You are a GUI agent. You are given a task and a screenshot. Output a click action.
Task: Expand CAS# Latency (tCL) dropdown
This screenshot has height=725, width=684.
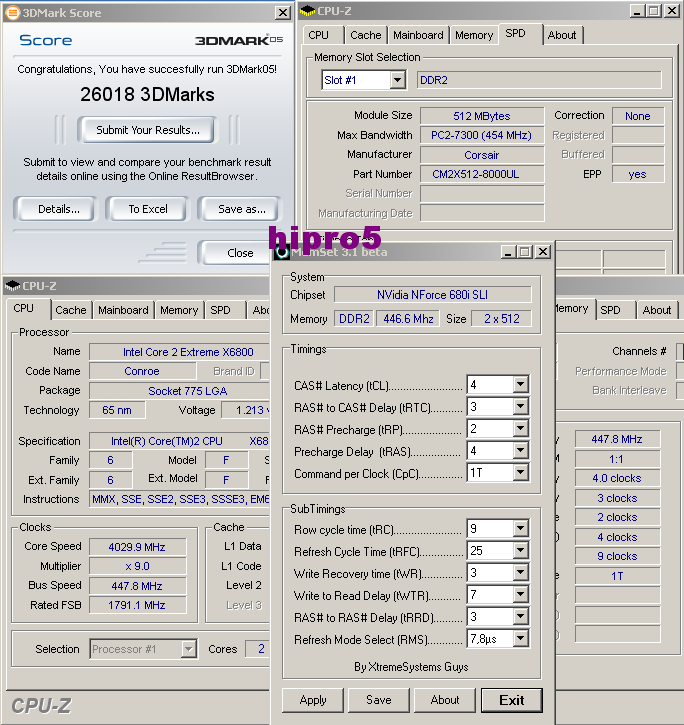(x=520, y=384)
